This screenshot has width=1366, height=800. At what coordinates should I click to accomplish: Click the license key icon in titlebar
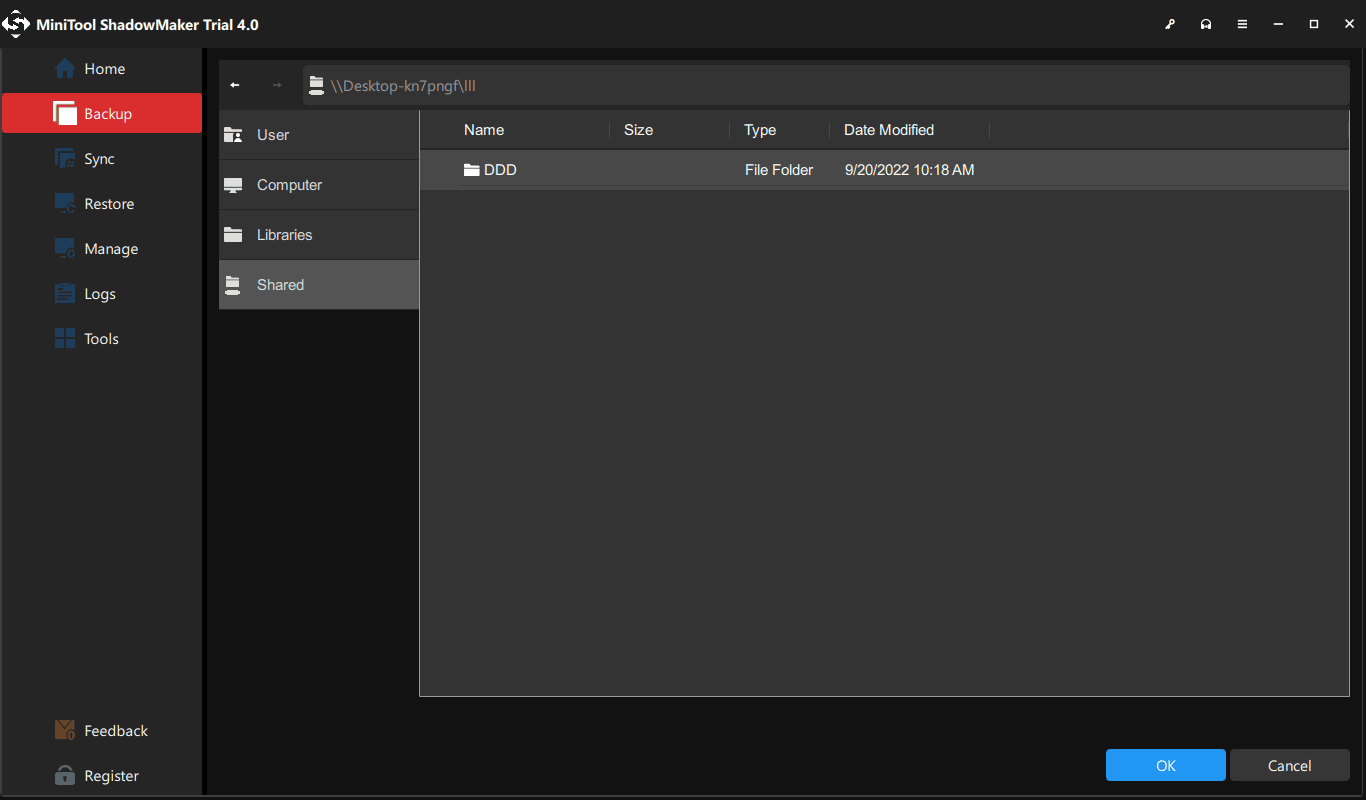(1170, 23)
